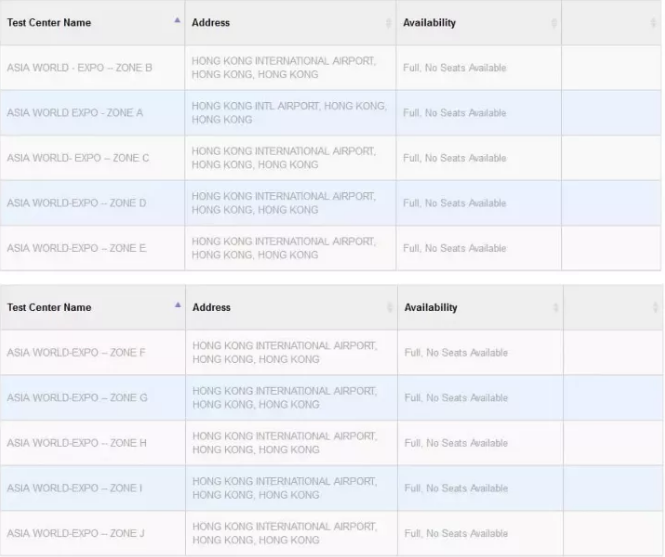Select the ASIA WORLD EXPO - ZONE A name

[x=75, y=113]
